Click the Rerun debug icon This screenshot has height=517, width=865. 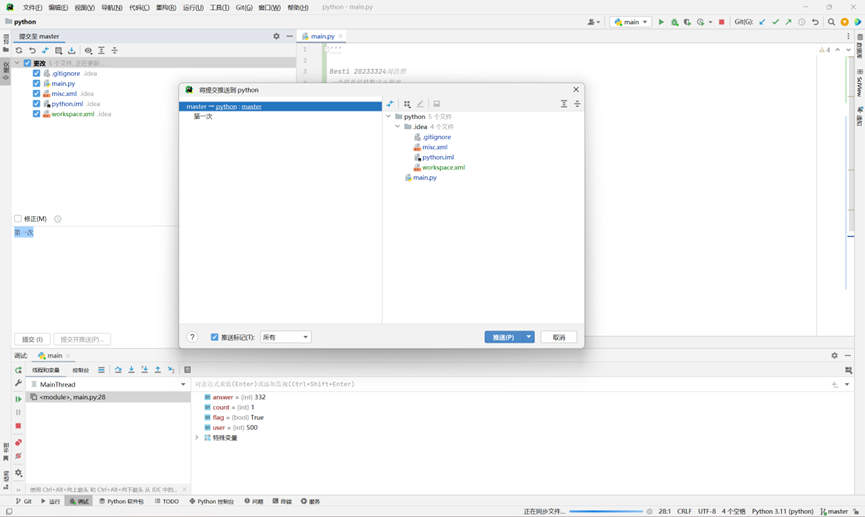click(x=18, y=370)
